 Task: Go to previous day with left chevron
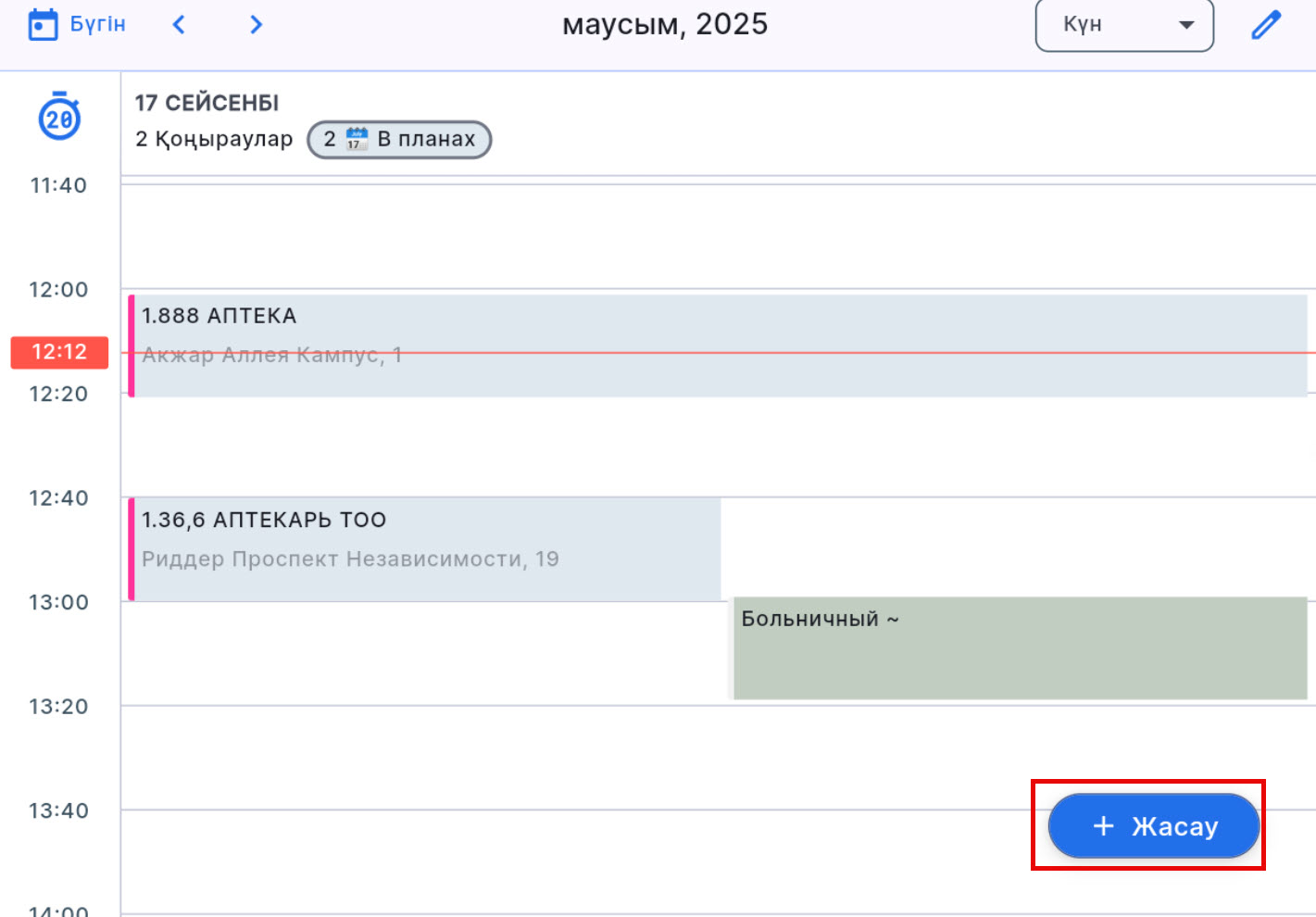click(180, 25)
